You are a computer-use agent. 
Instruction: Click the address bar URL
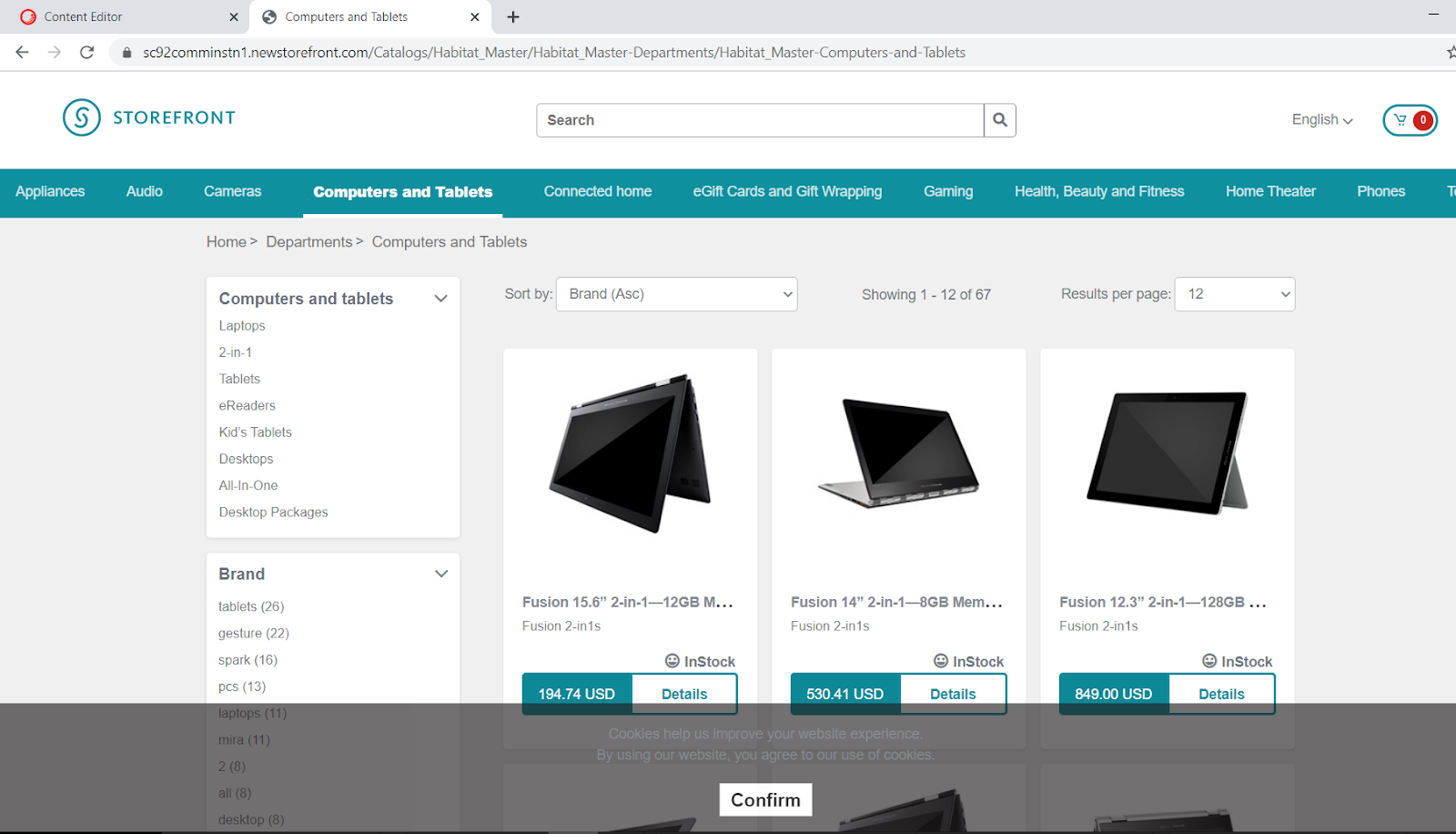pos(554,53)
